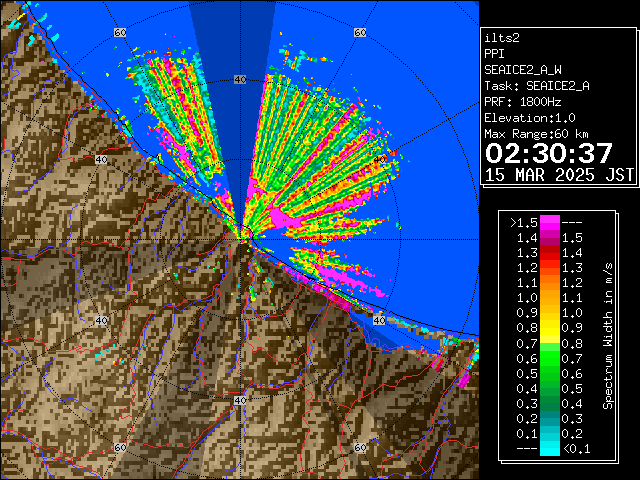Click the '>1.5' legend label
This screenshot has width=640, height=480.
524,223
